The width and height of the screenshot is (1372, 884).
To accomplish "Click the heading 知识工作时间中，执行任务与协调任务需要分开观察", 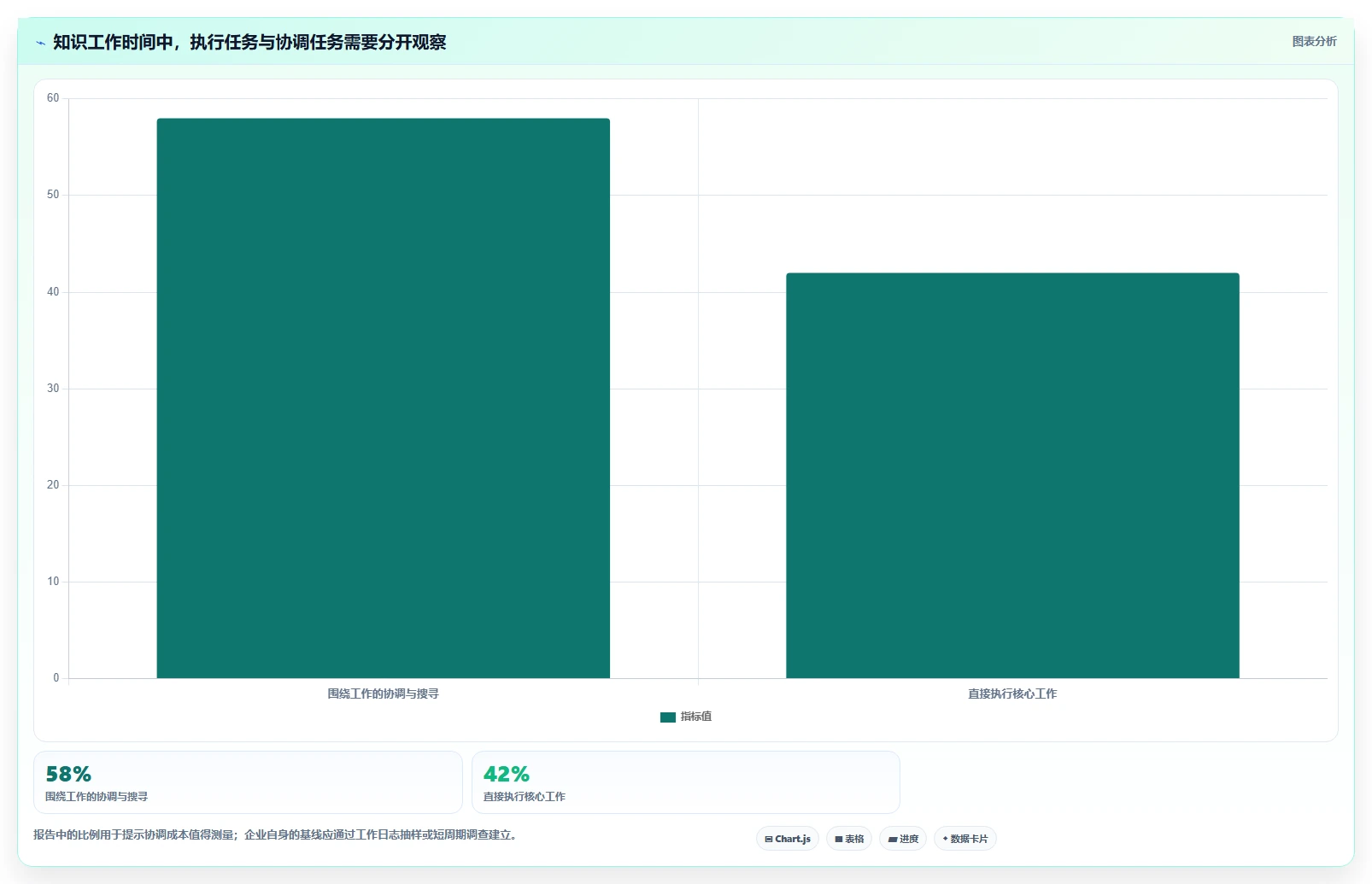I will [249, 42].
